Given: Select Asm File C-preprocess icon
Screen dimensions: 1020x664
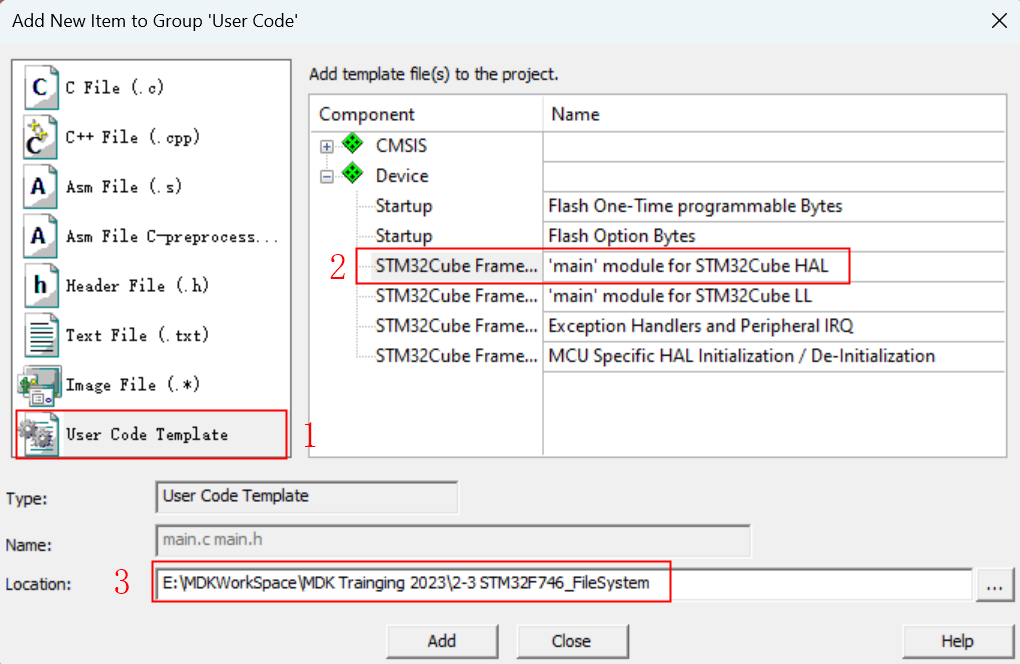Looking at the screenshot, I should [x=40, y=237].
